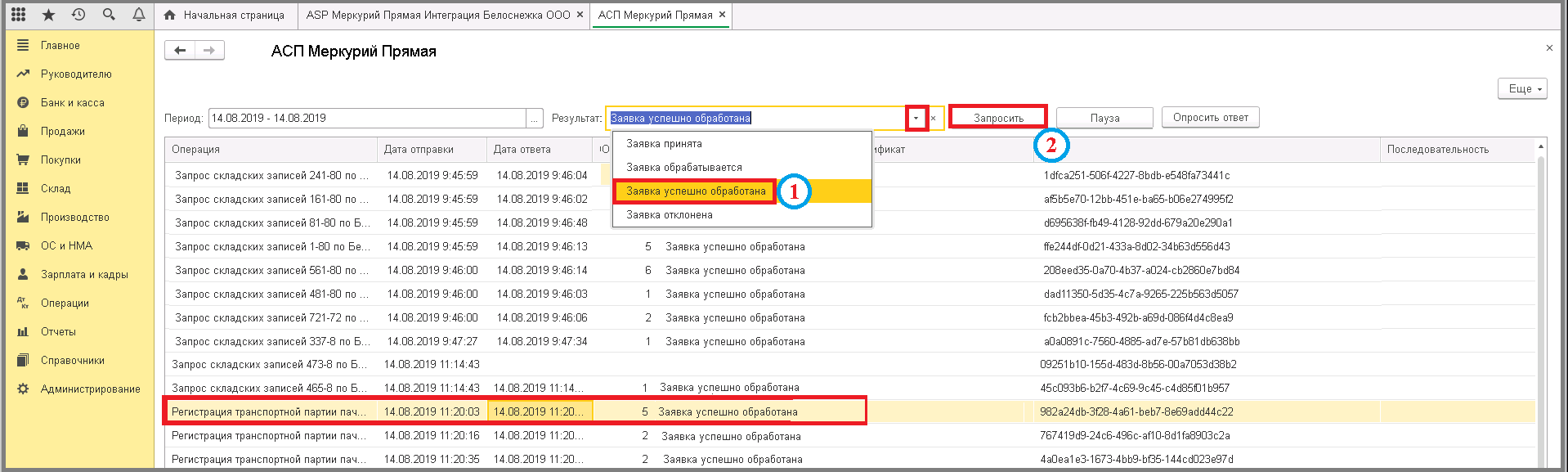The width and height of the screenshot is (1568, 472).
Task: Expand the Результат dropdown arrow
Action: 916,119
